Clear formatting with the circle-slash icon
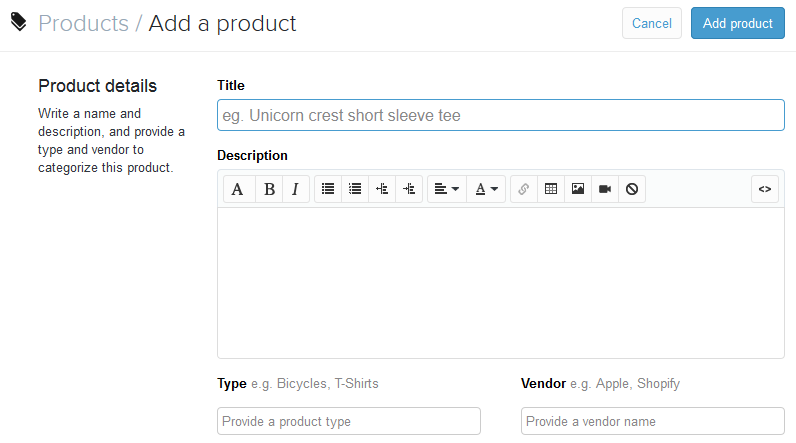Screen dimensions: 796x443 pos(631,189)
